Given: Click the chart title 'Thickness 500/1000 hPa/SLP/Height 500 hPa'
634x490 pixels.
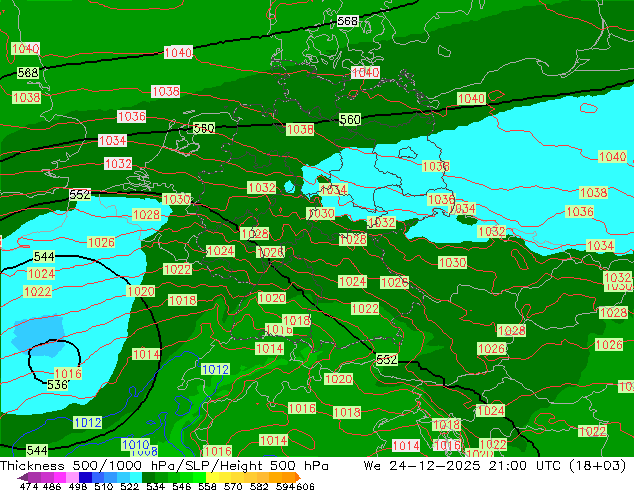Looking at the screenshot, I should [x=164, y=465].
